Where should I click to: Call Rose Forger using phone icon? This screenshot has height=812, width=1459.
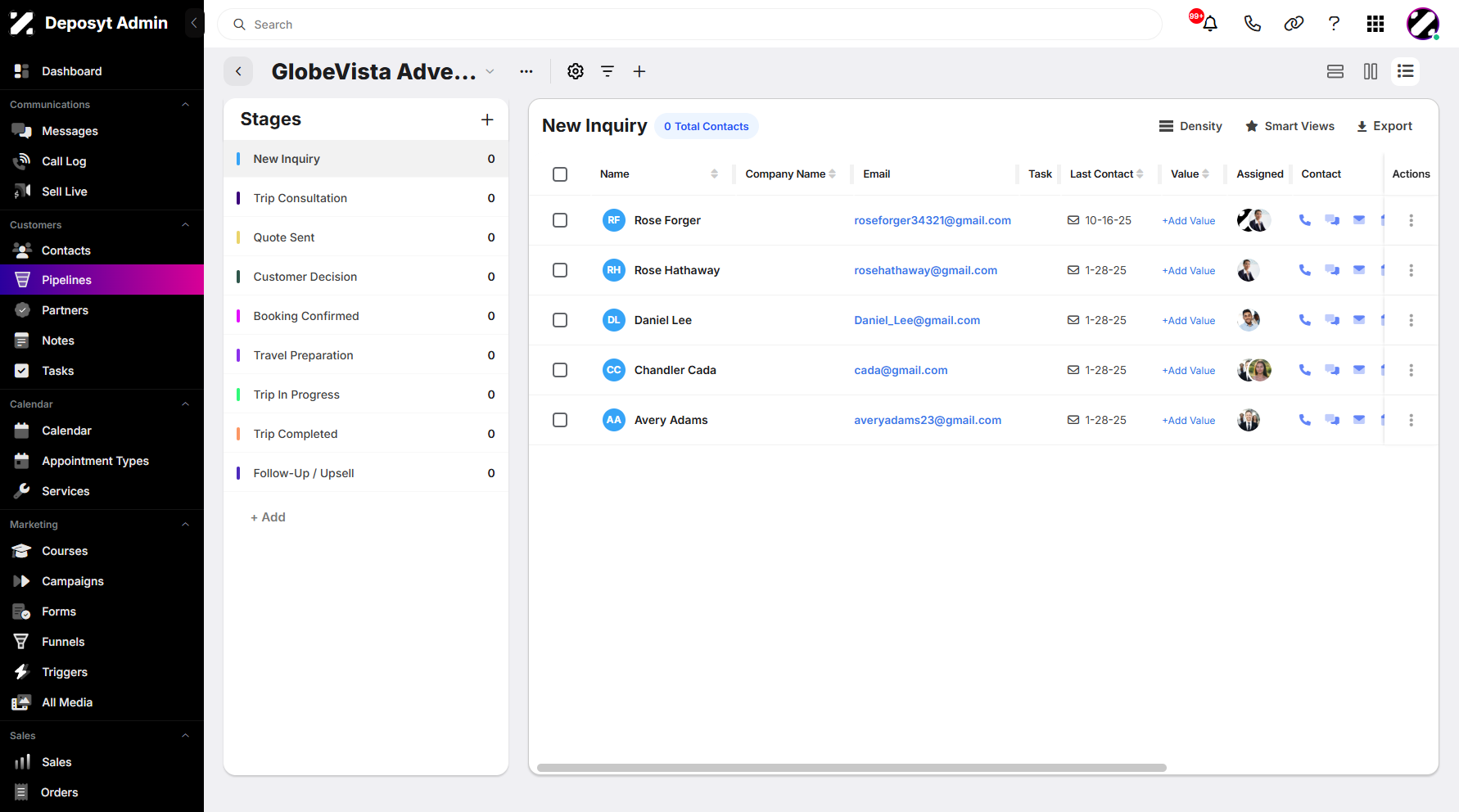1305,220
